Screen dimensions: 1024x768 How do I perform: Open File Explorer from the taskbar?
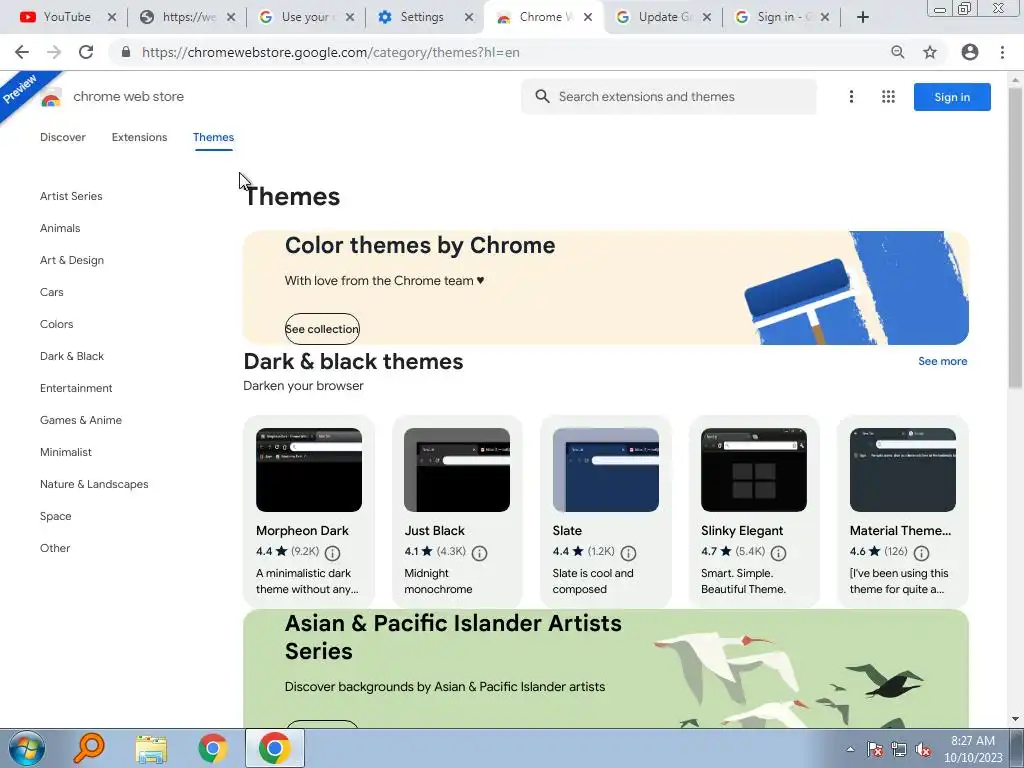pos(151,748)
